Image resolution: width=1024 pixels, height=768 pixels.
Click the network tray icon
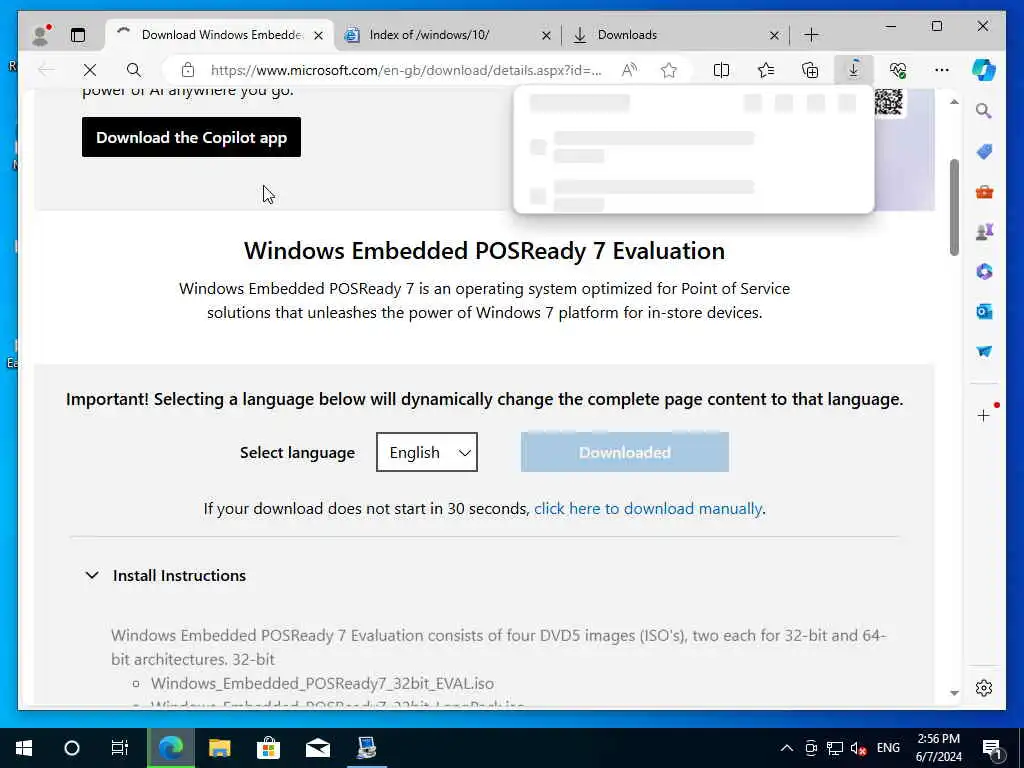coord(835,748)
